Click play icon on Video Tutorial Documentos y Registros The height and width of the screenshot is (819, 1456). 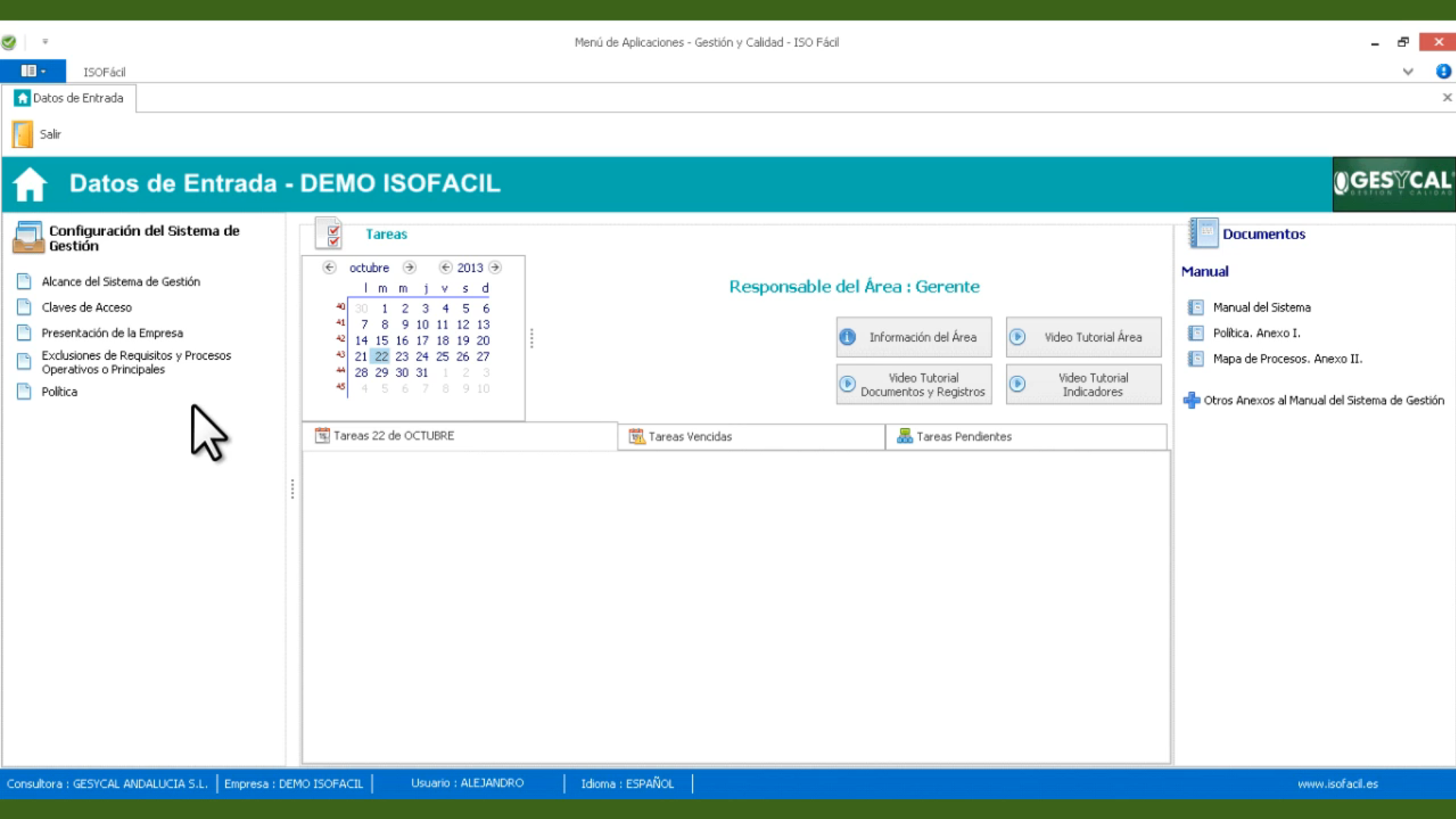tap(847, 384)
